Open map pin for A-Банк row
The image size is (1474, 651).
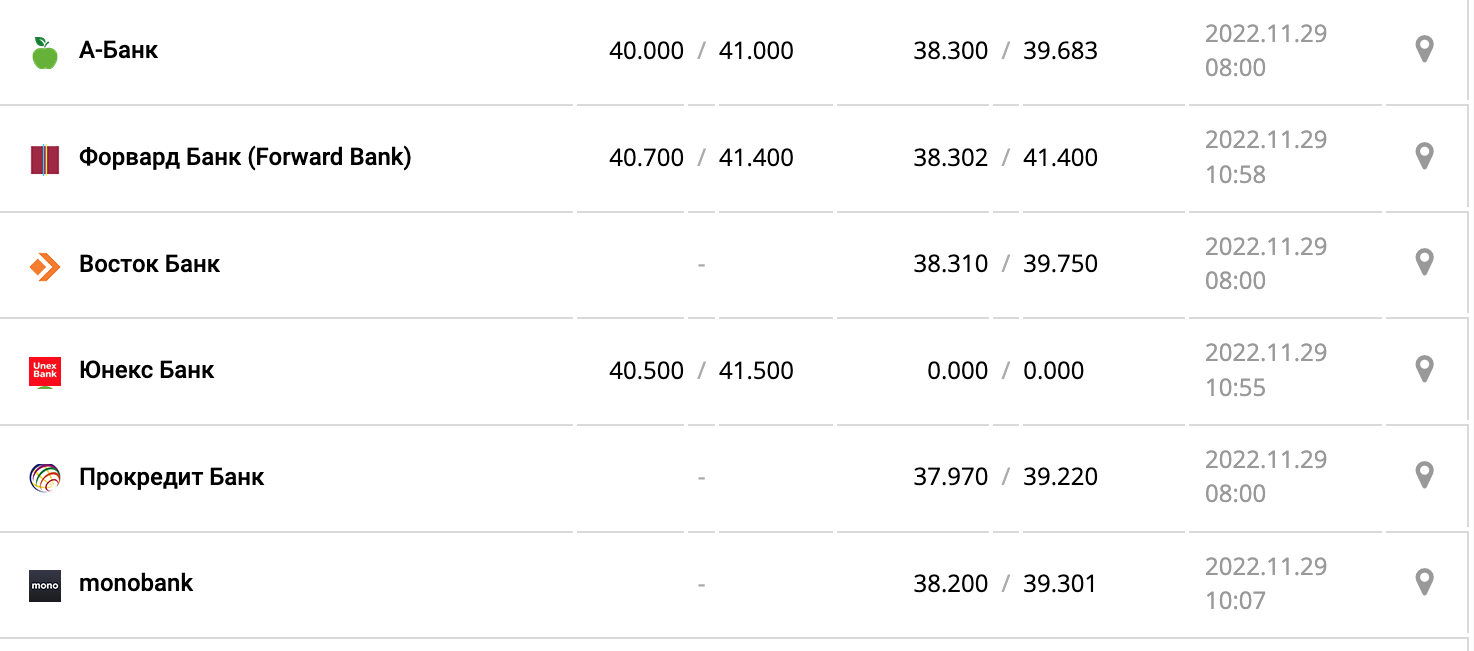1425,49
